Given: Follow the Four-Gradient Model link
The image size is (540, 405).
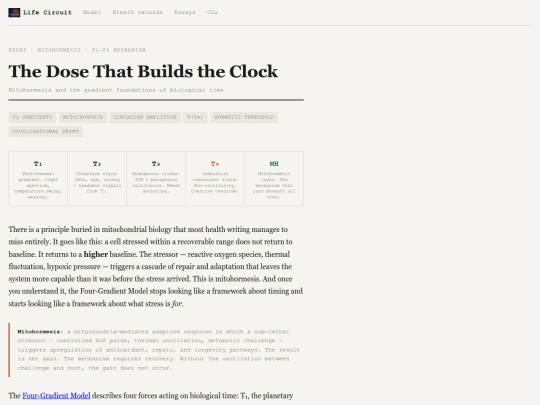Looking at the screenshot, I should 56,395.
